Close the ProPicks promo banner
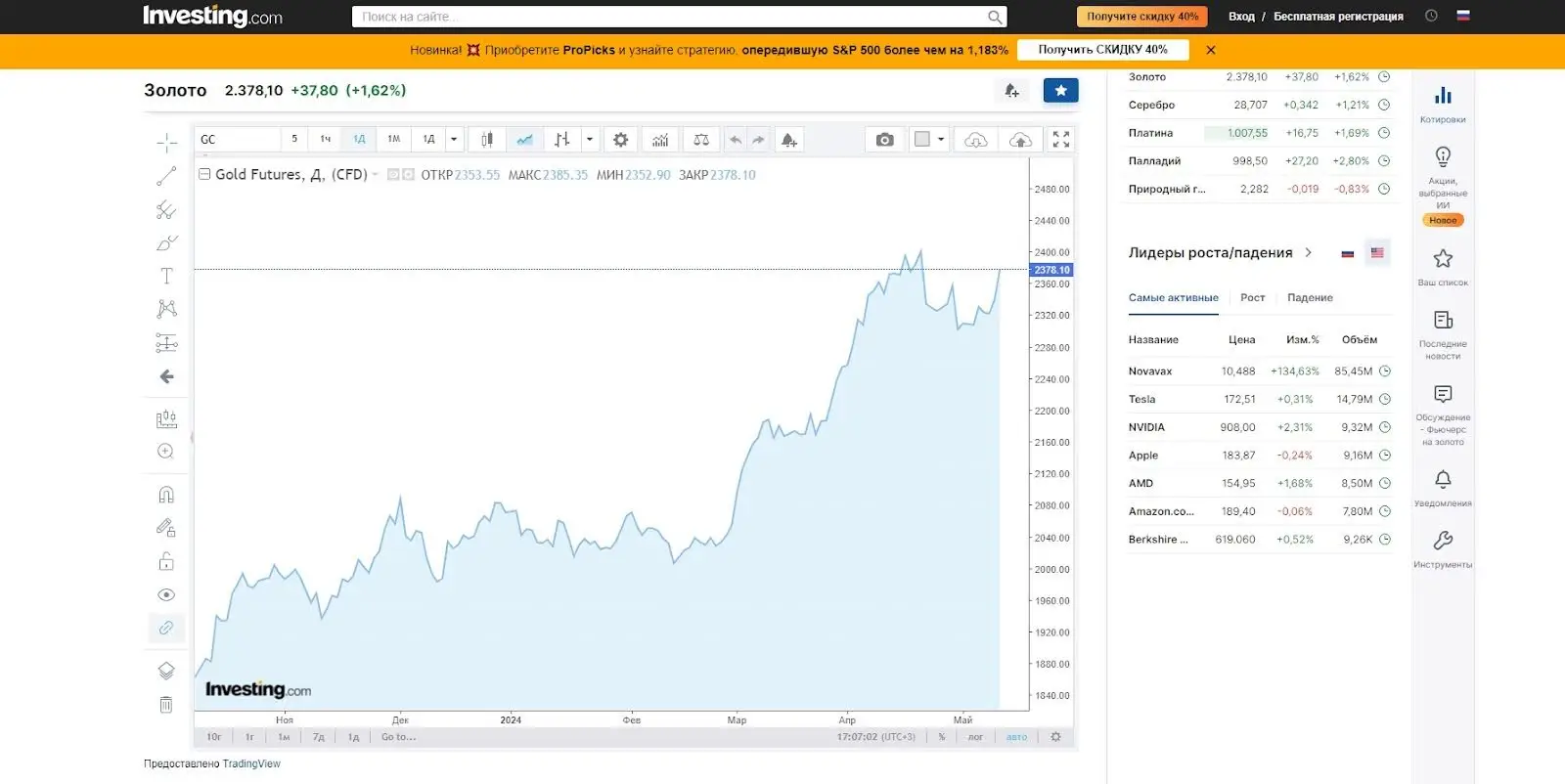Screen dimensions: 1565x784 1211,50
